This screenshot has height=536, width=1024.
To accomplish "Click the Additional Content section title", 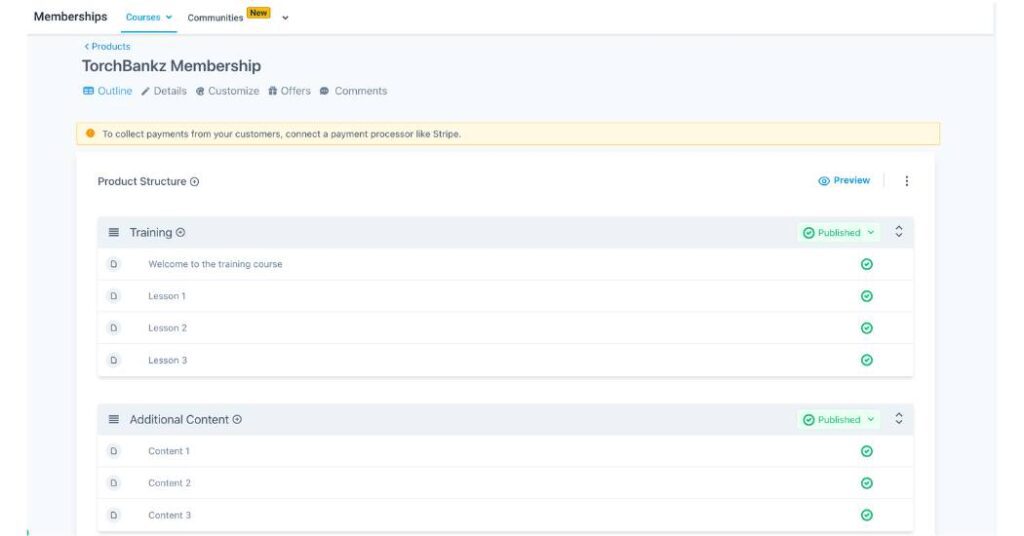I will point(179,419).
